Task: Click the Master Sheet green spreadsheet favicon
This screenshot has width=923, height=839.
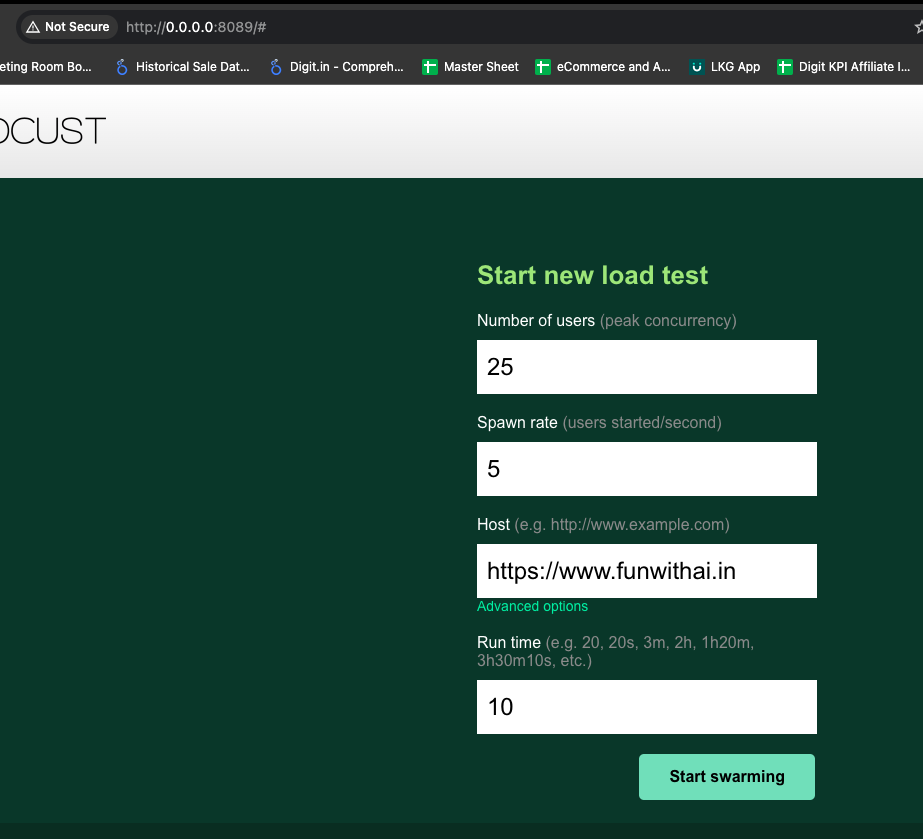Action: point(430,67)
